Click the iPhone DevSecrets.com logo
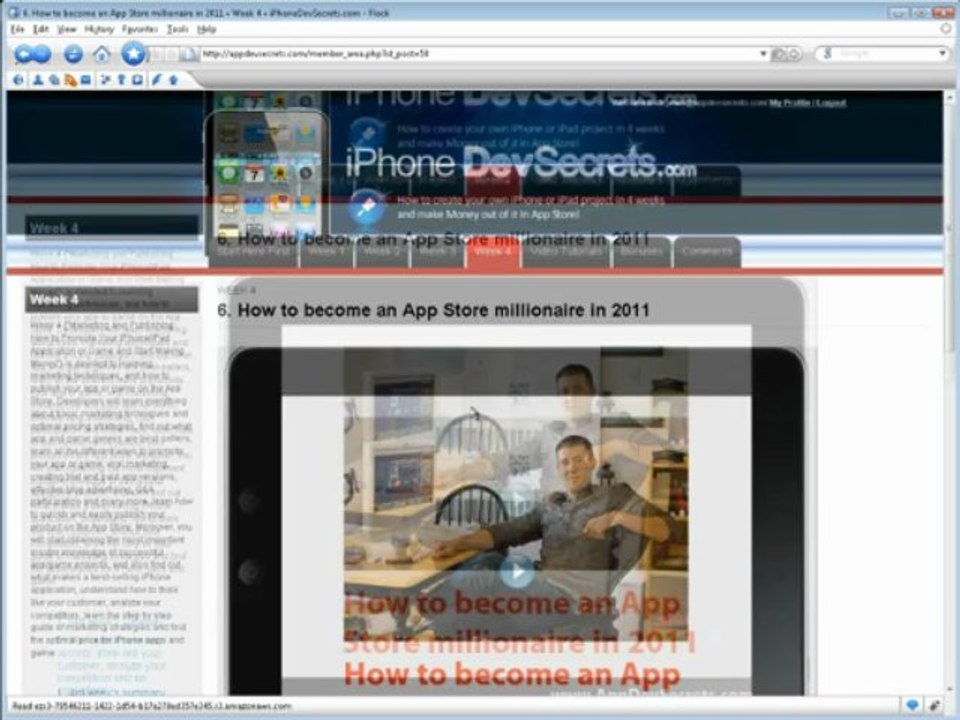The width and height of the screenshot is (960, 720). tap(520, 163)
